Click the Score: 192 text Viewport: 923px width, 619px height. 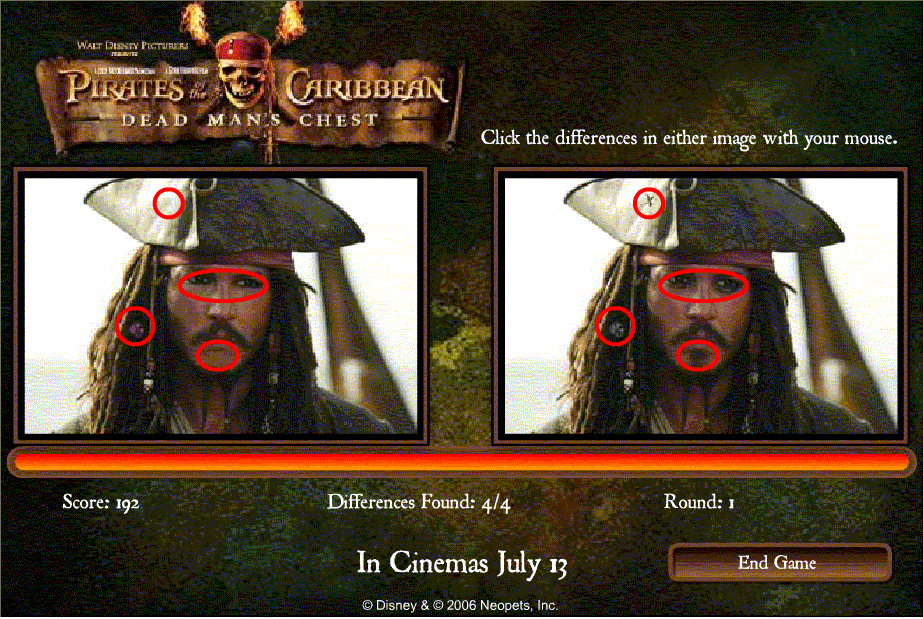[101, 502]
